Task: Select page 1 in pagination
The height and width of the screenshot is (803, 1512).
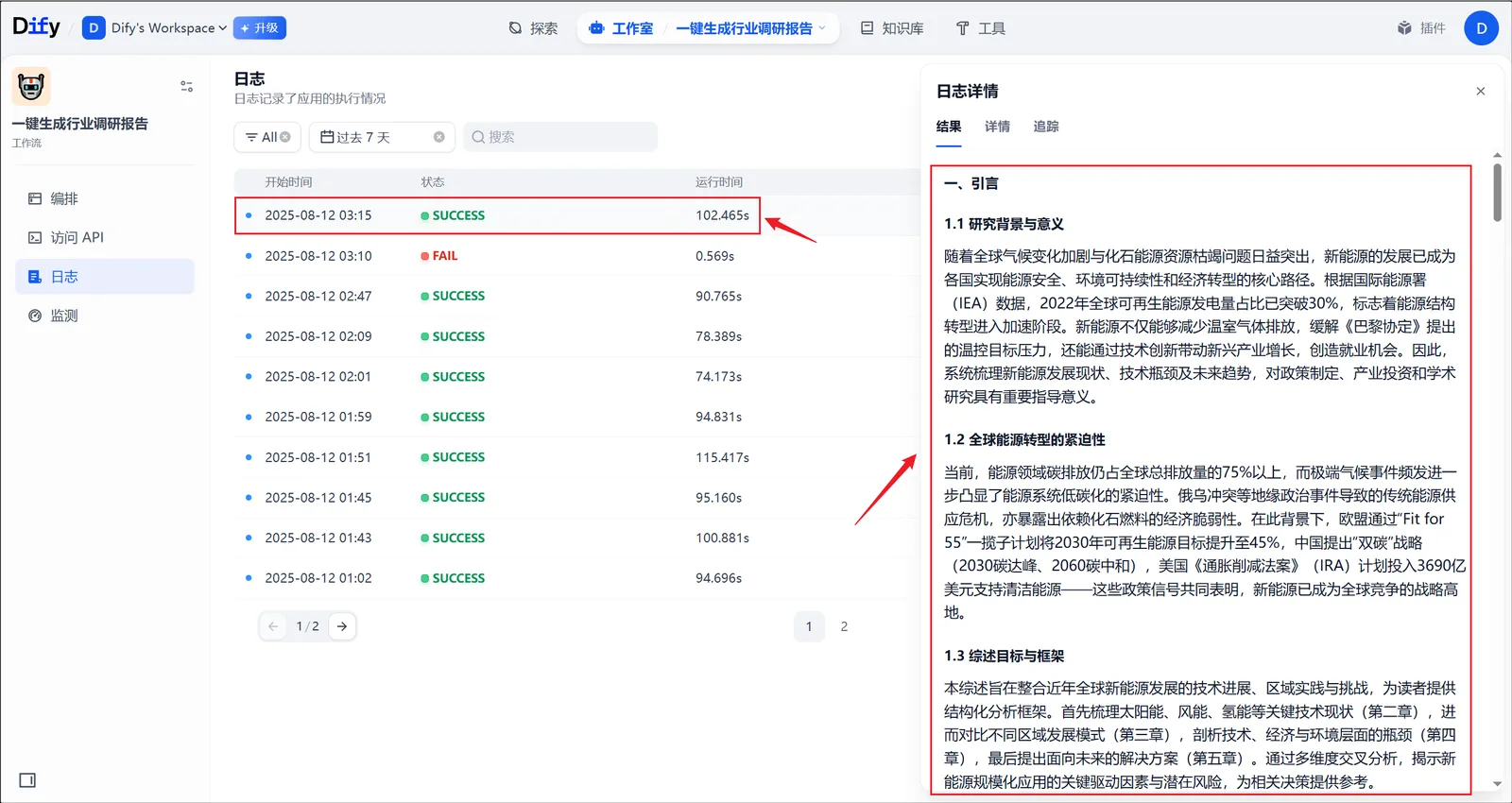Action: pyautogui.click(x=809, y=626)
